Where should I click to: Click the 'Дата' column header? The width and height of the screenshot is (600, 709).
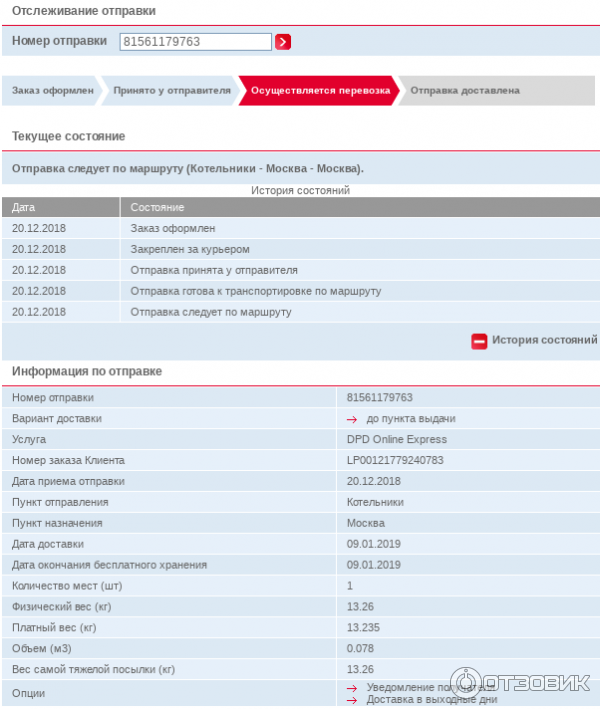[23, 207]
